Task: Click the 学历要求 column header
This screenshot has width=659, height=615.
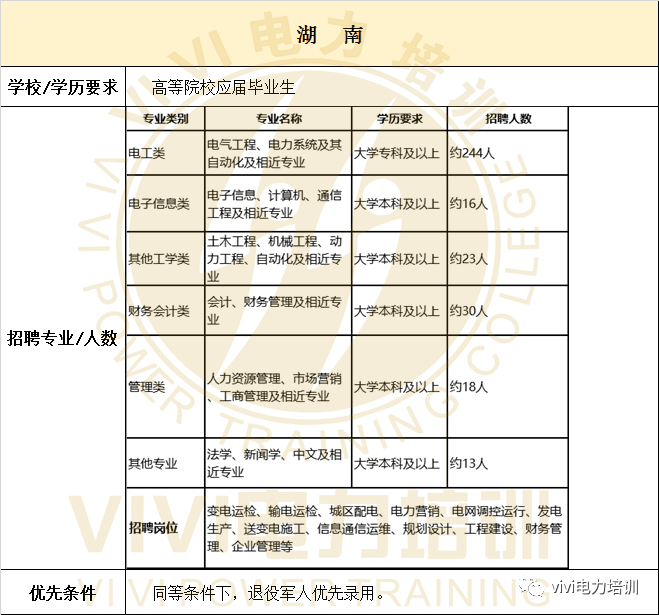Action: pos(400,119)
